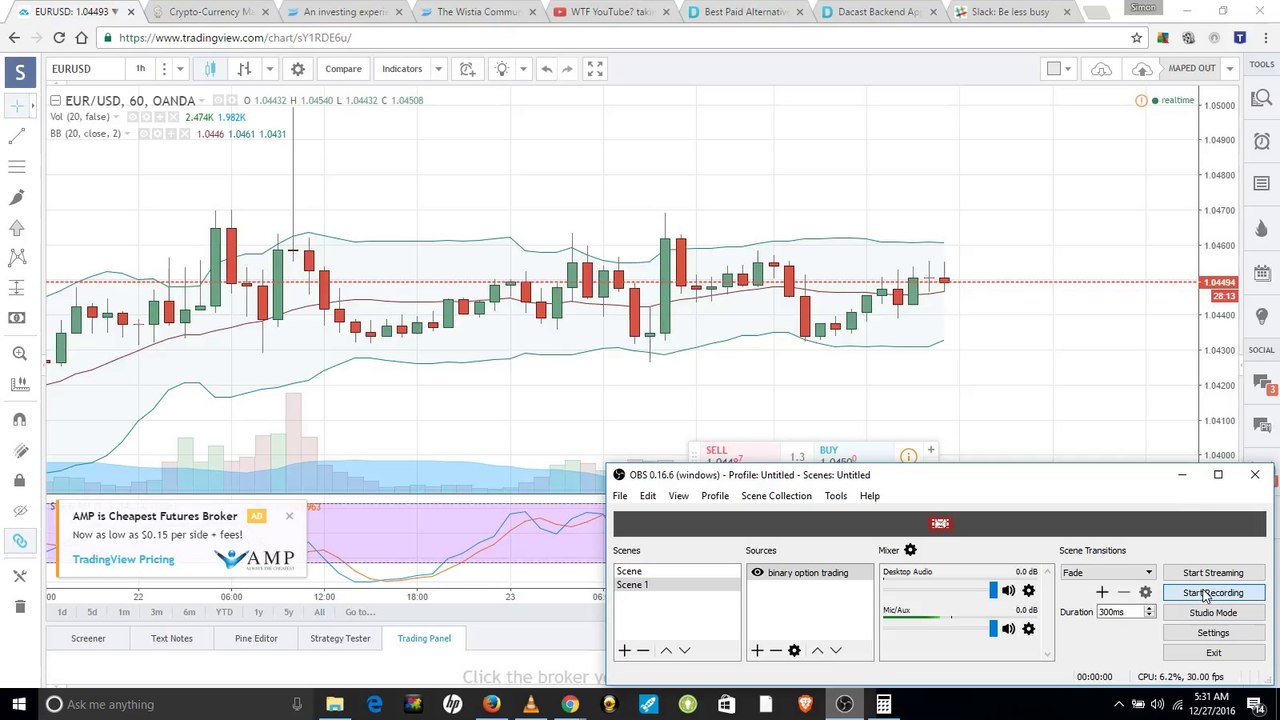Click the trash remove drawings icon
1280x720 pixels.
click(x=19, y=606)
